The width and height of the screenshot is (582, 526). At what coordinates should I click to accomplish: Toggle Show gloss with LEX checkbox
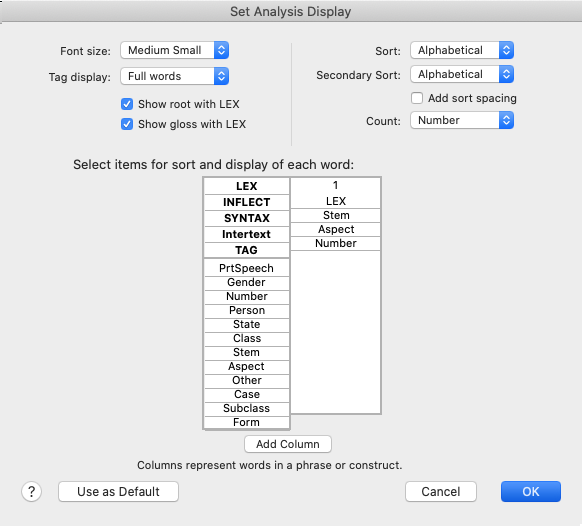127,124
